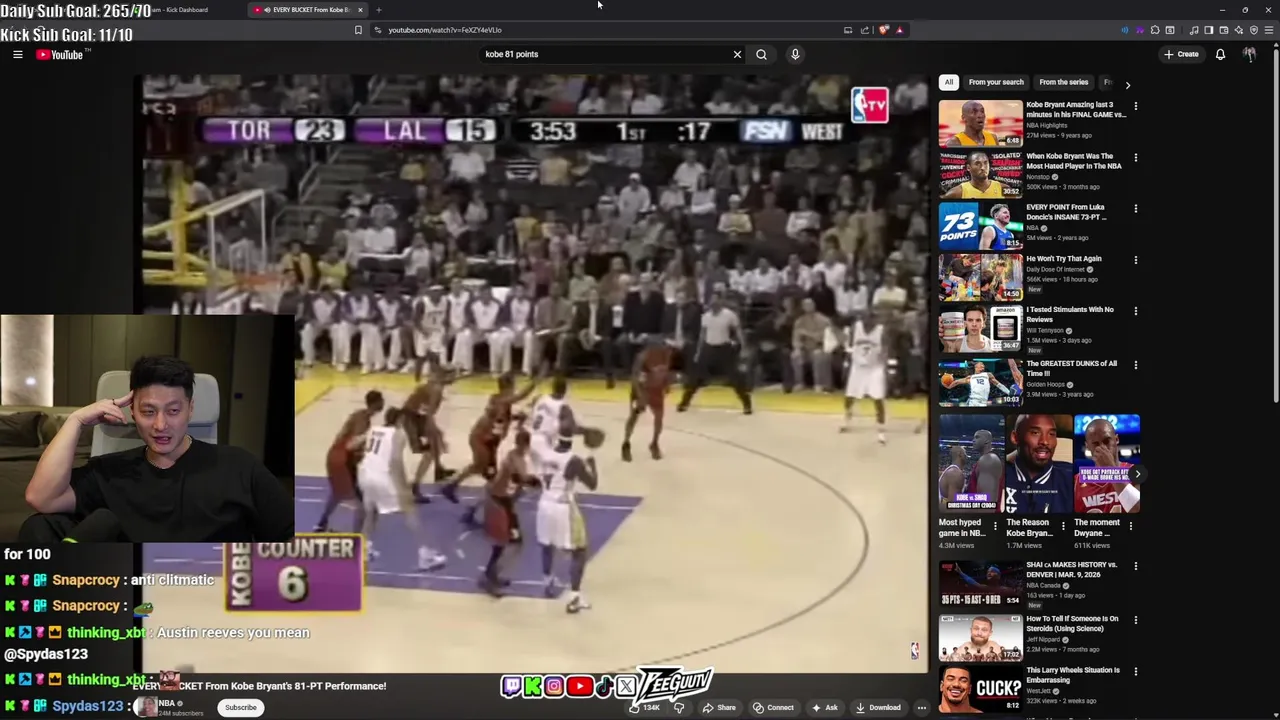This screenshot has height=720, width=1280.
Task: Open YouTube notifications bell
Action: click(1220, 54)
